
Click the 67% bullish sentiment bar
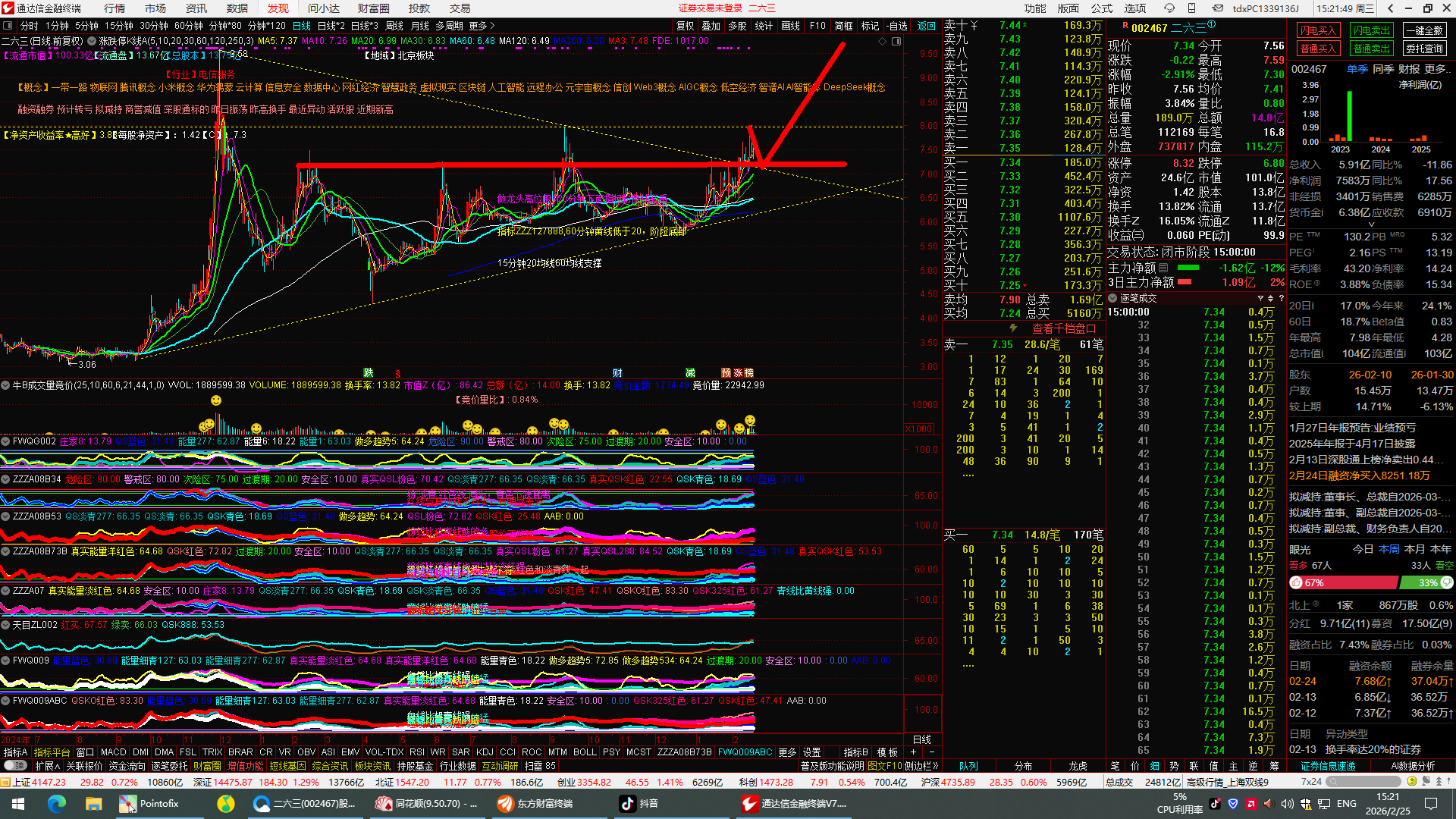click(1344, 583)
